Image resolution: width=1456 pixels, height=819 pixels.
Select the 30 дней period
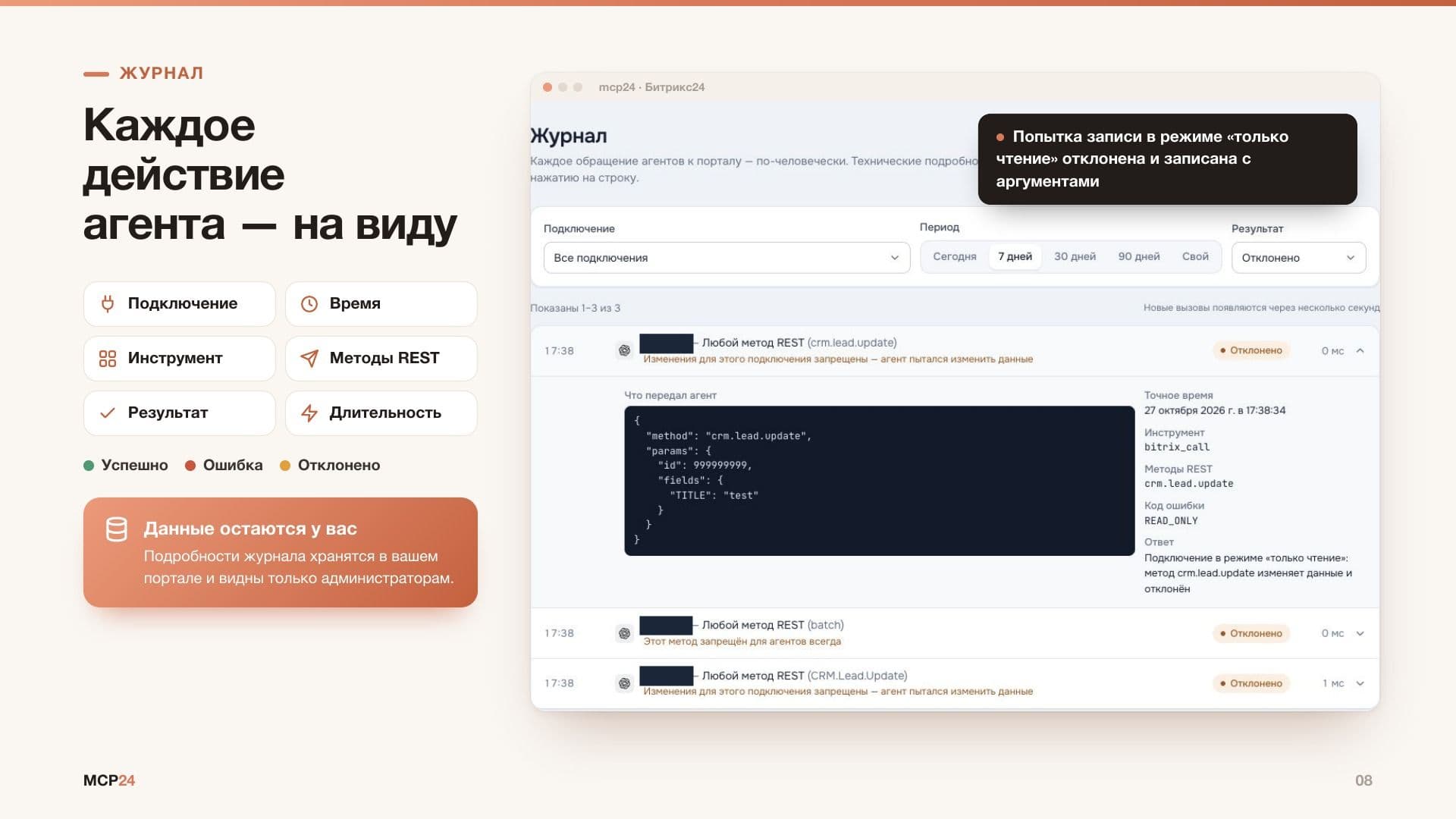point(1075,256)
